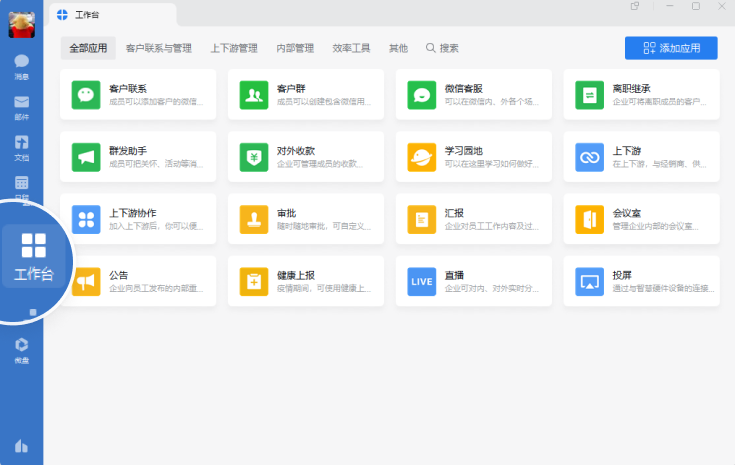Launch the 微信客服 app icon
Viewport: 735px width, 465px height.
(x=422, y=95)
